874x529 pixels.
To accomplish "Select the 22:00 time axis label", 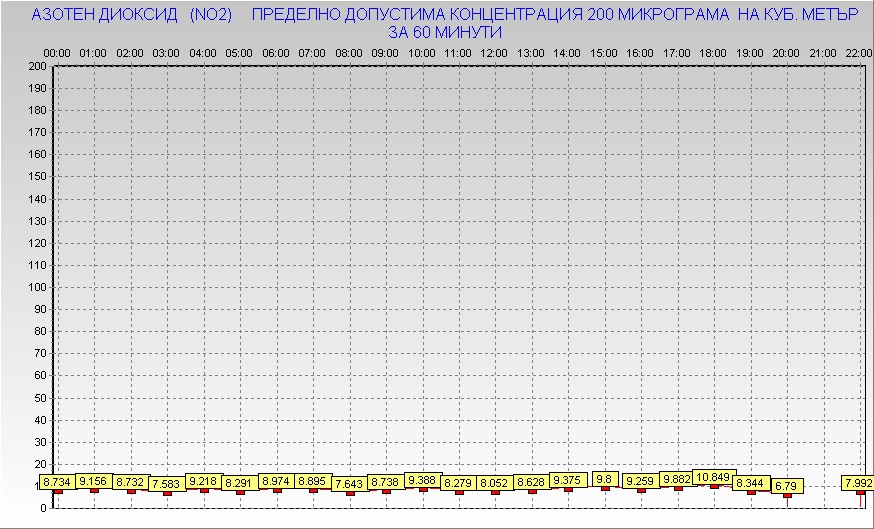I will pos(859,52).
